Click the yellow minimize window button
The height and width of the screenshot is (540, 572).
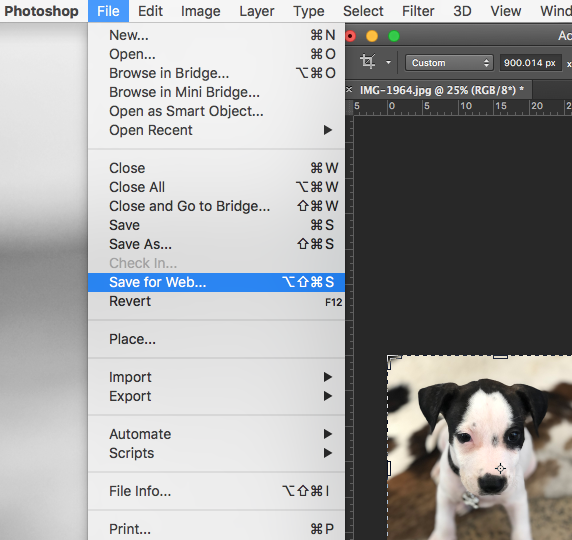coord(372,36)
